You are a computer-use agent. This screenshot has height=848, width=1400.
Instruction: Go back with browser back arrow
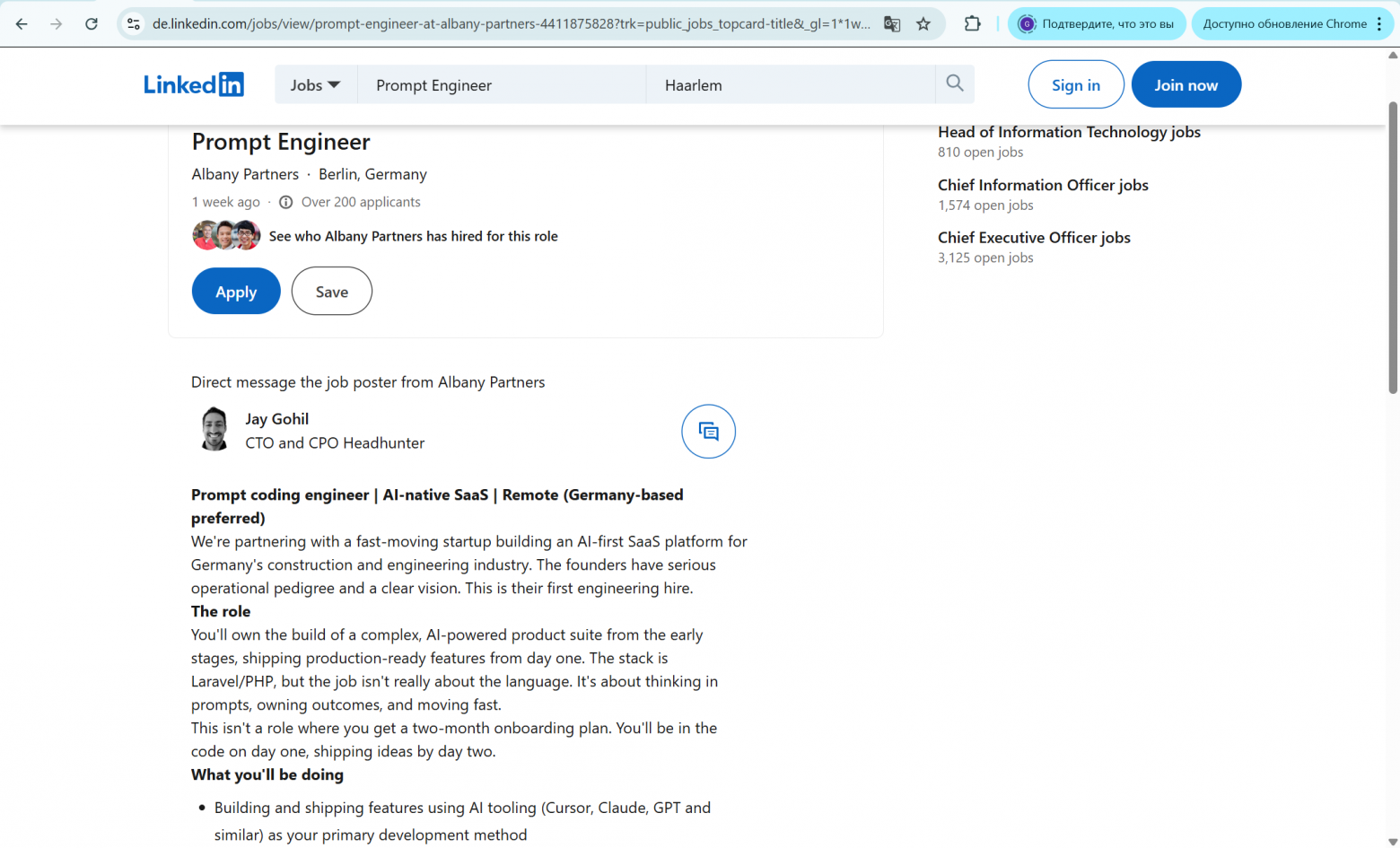tap(22, 24)
